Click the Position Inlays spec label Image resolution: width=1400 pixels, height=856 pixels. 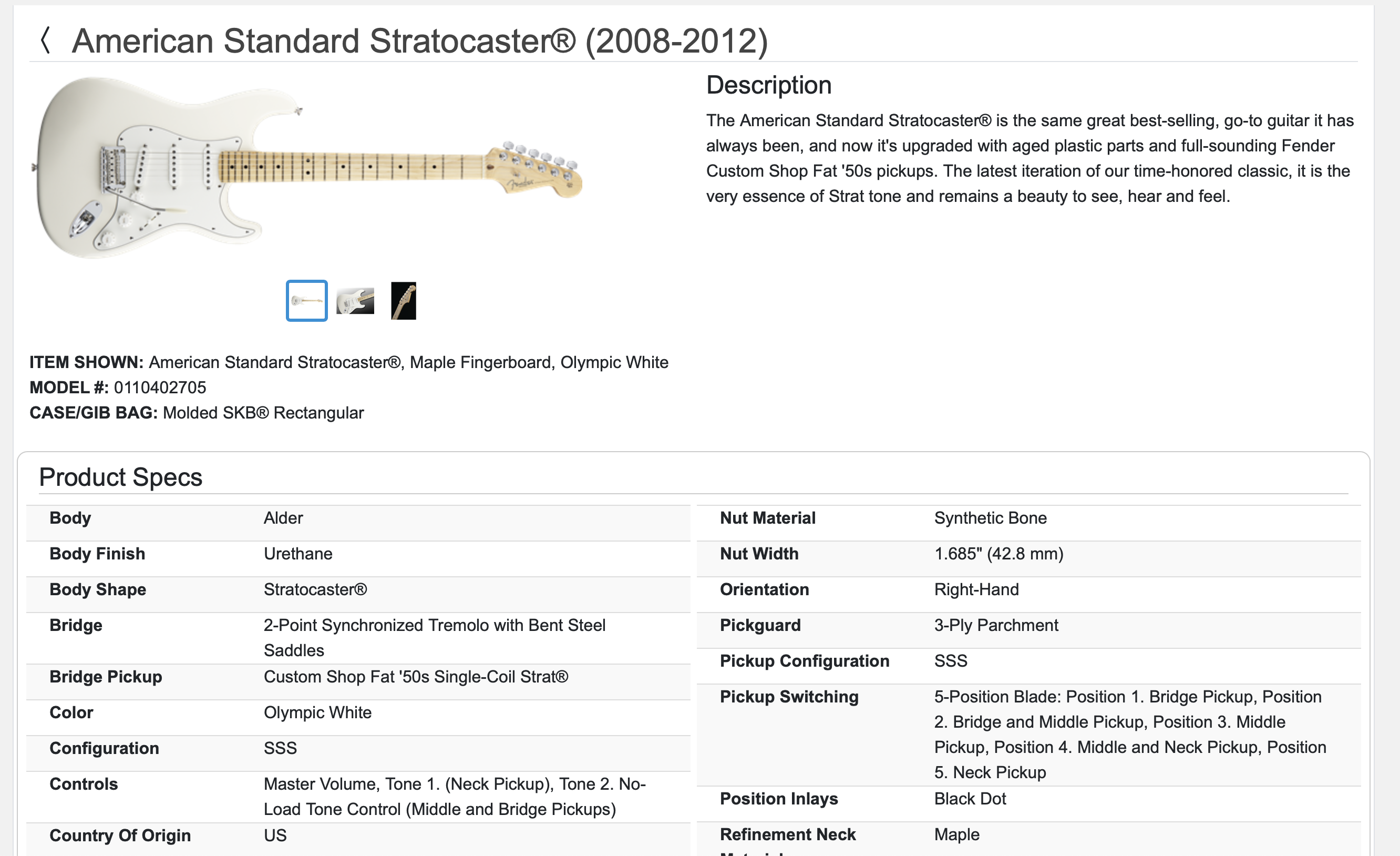pos(778,799)
